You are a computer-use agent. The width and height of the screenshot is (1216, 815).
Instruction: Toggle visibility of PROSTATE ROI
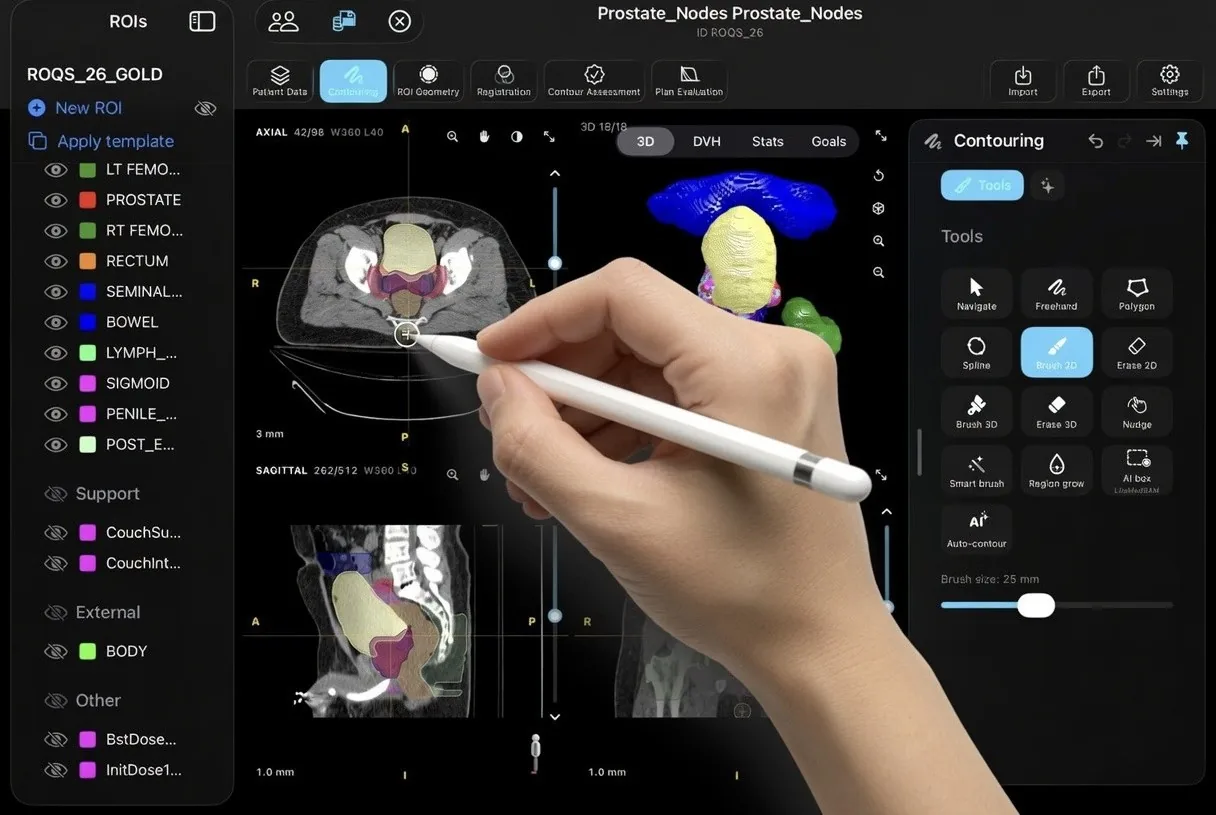coord(56,200)
